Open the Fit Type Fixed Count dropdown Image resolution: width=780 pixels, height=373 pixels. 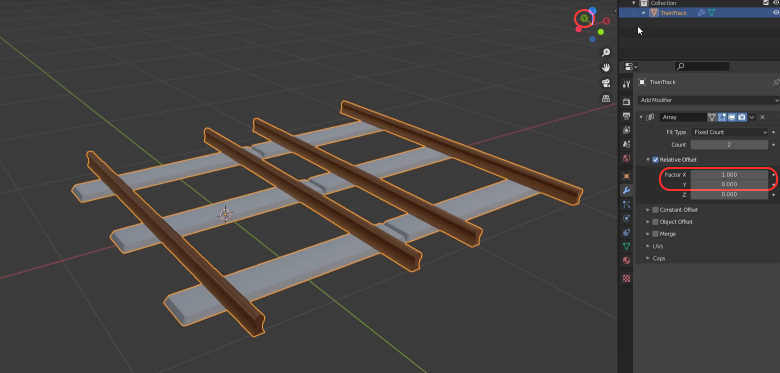pyautogui.click(x=730, y=132)
